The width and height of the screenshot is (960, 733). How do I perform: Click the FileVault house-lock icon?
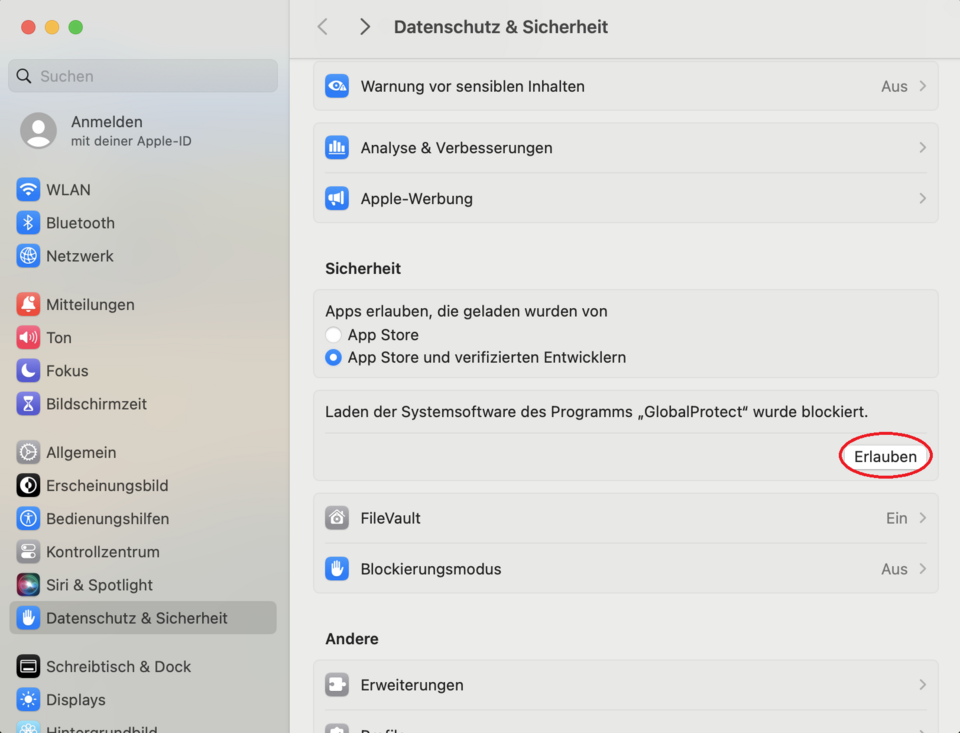(x=337, y=518)
